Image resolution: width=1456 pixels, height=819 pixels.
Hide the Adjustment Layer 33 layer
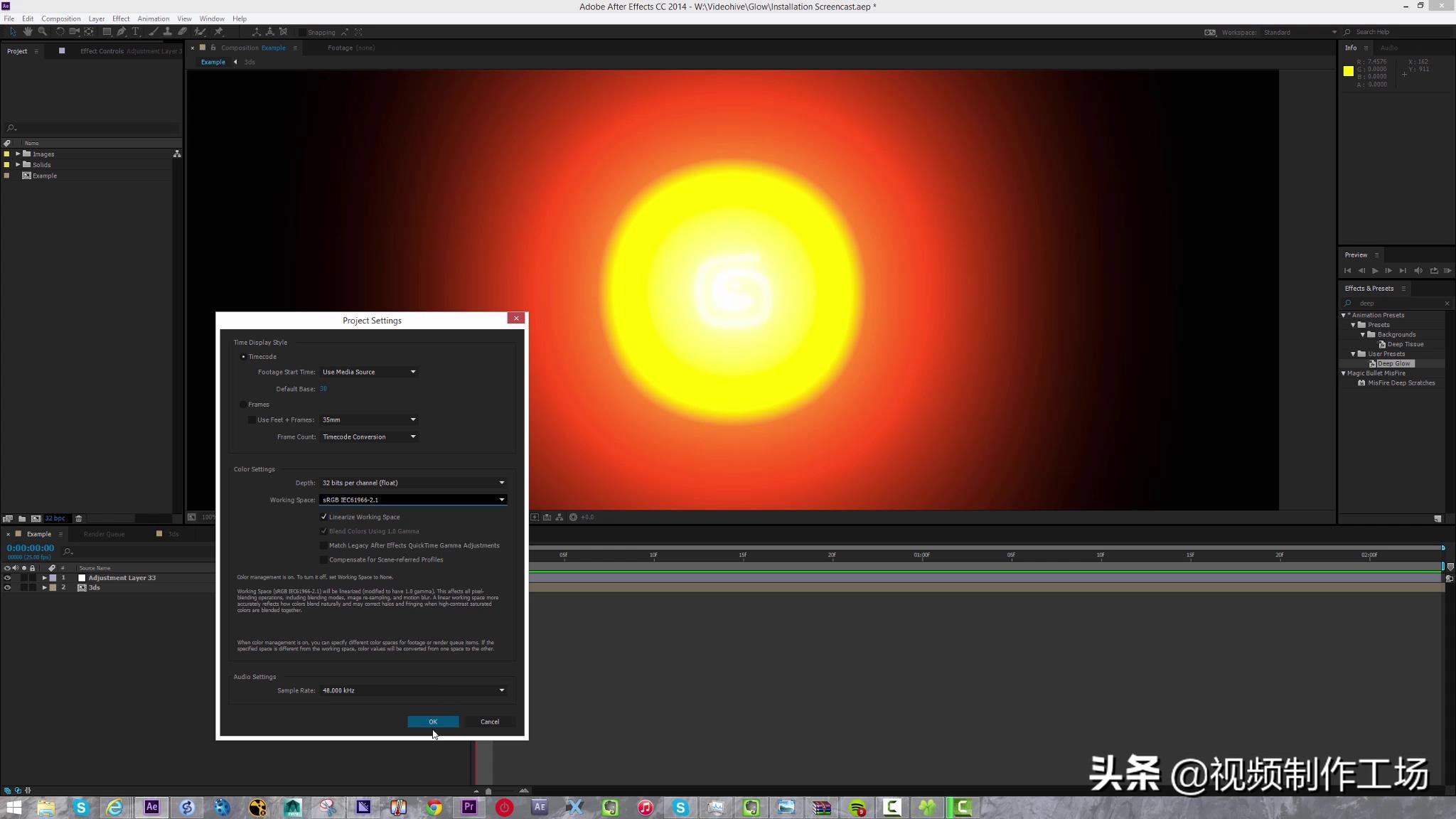click(x=8, y=577)
